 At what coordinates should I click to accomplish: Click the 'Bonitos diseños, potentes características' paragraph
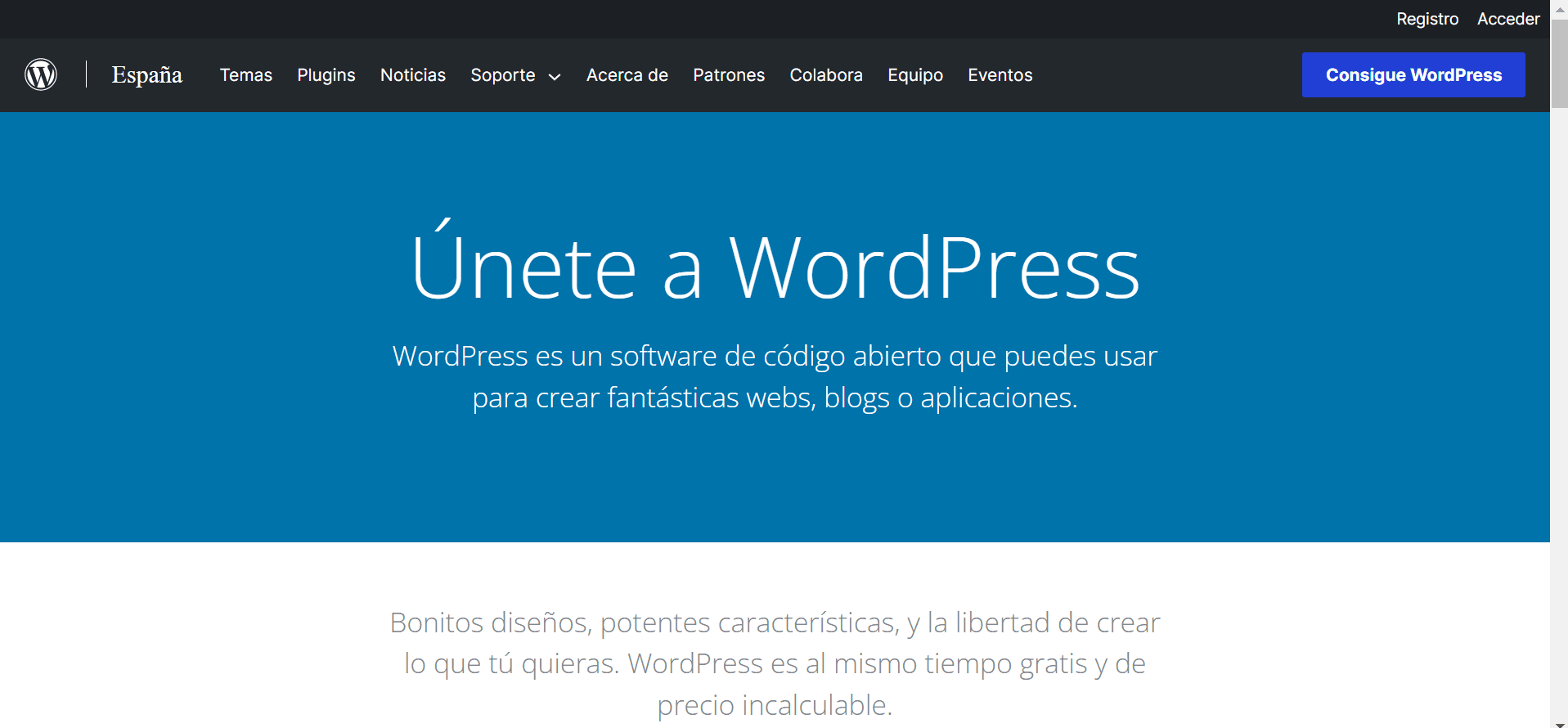(x=775, y=663)
